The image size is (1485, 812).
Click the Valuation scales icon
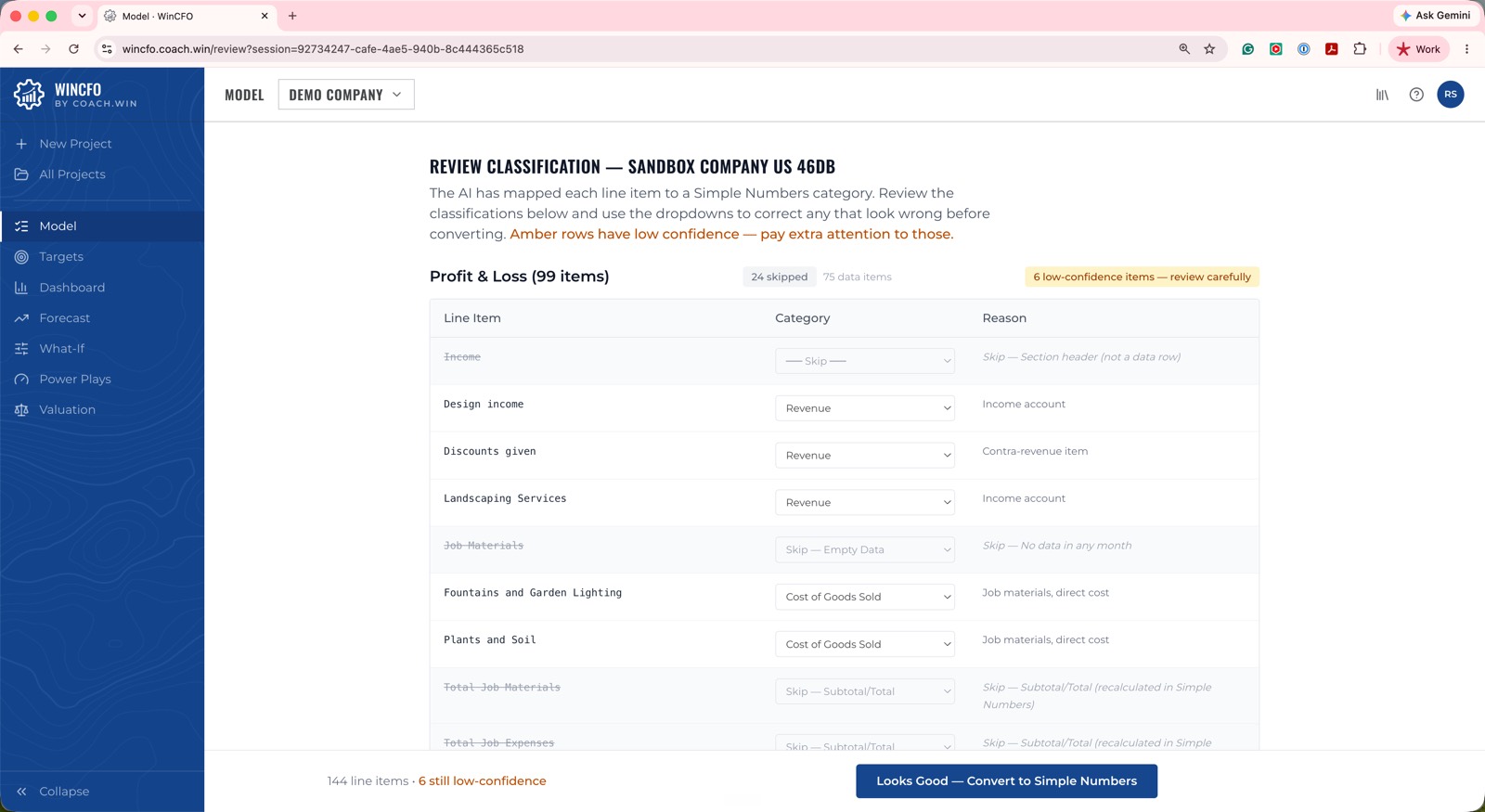click(x=21, y=410)
